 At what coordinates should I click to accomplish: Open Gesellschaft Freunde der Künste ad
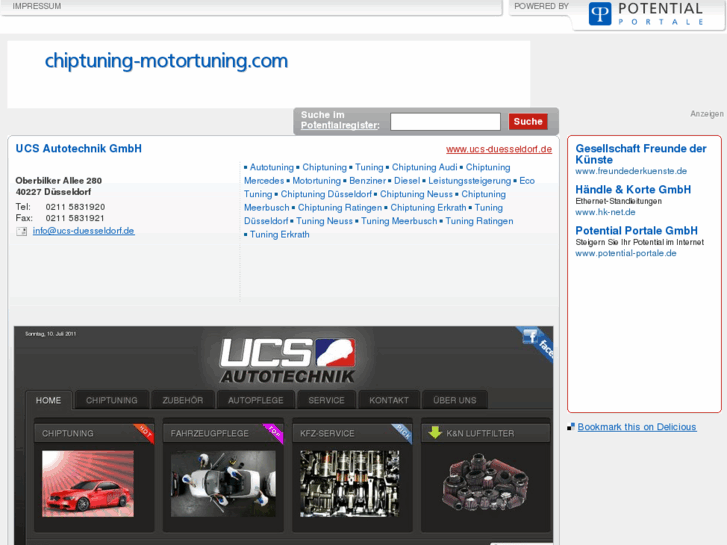641,154
